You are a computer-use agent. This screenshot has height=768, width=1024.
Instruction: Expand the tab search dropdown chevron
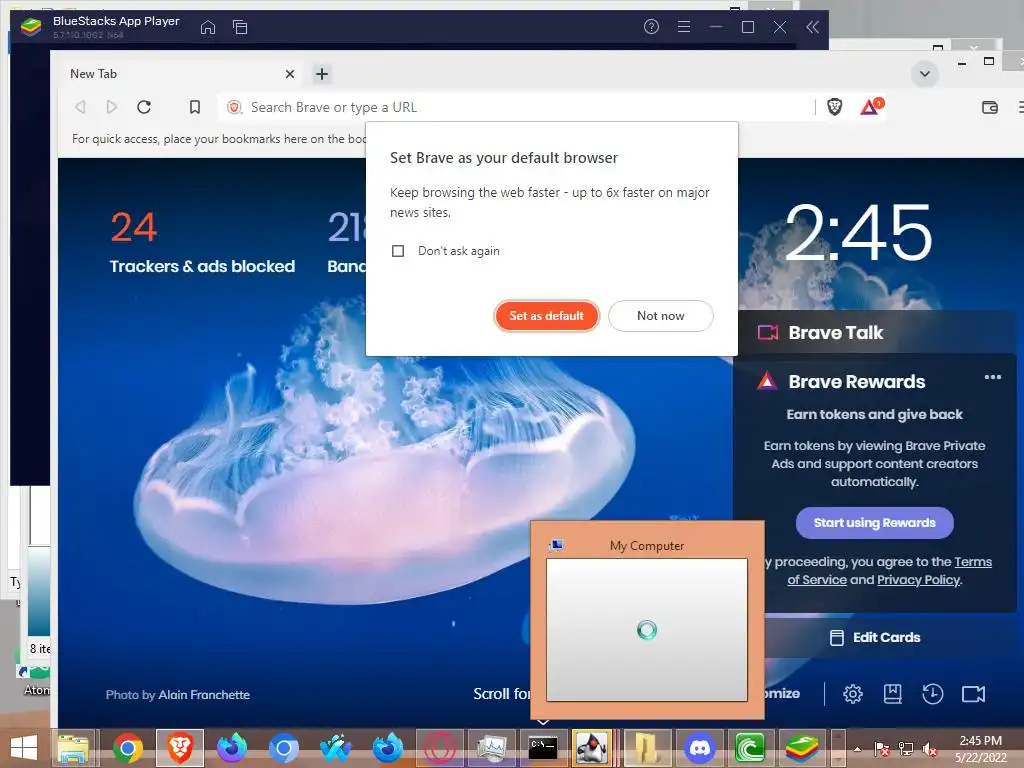[925, 74]
